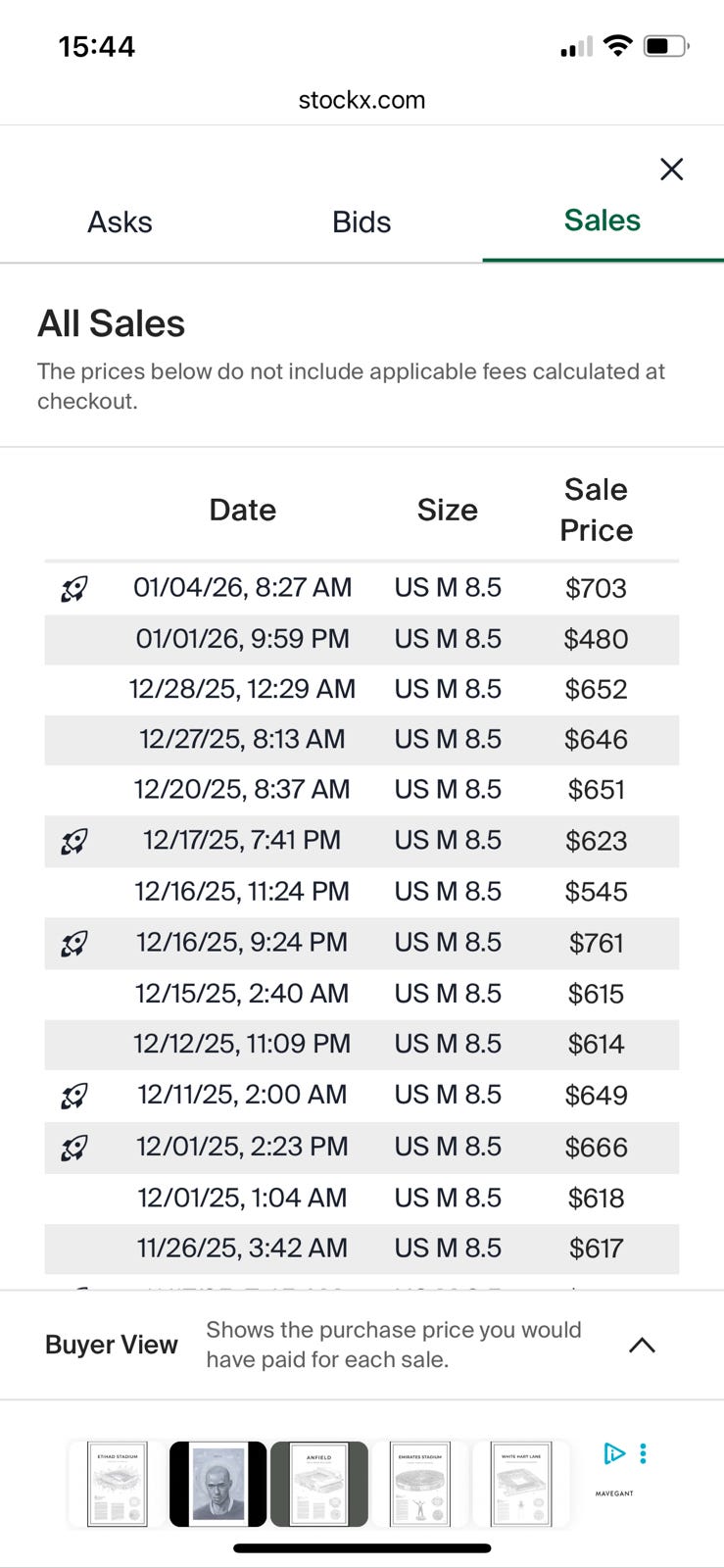Screen dimensions: 724x1568
Task: Open the Etihad Stadium ad thumbnail
Action: coord(117,1484)
